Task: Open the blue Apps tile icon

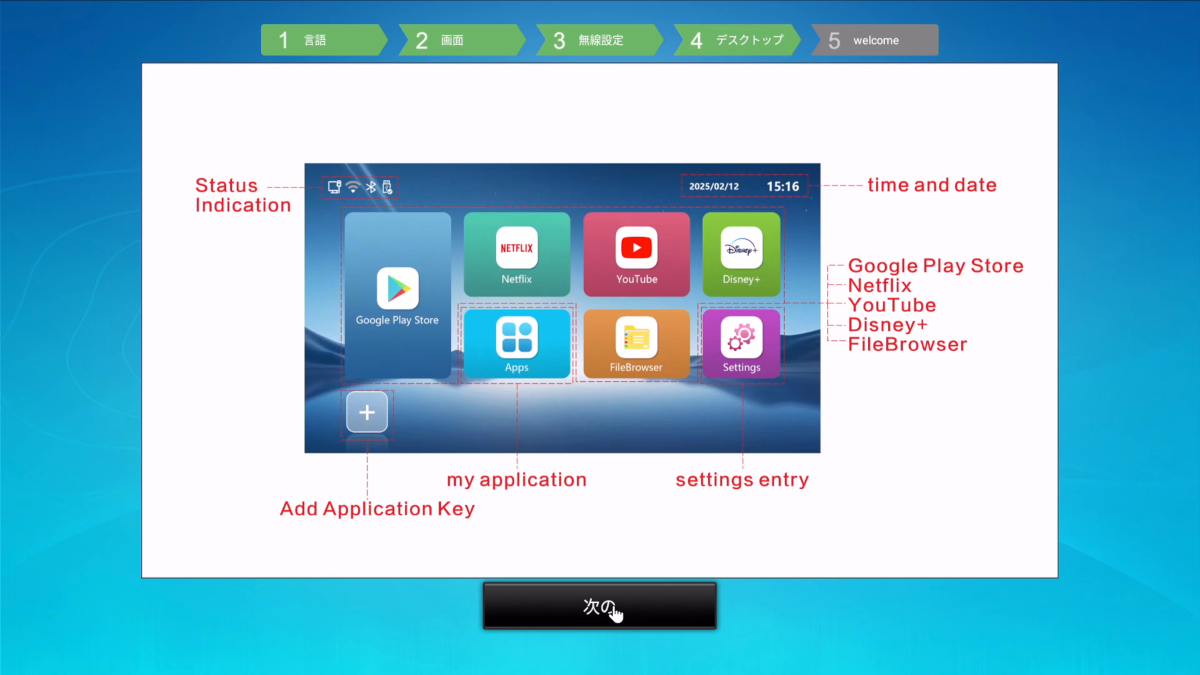Action: pyautogui.click(x=517, y=337)
